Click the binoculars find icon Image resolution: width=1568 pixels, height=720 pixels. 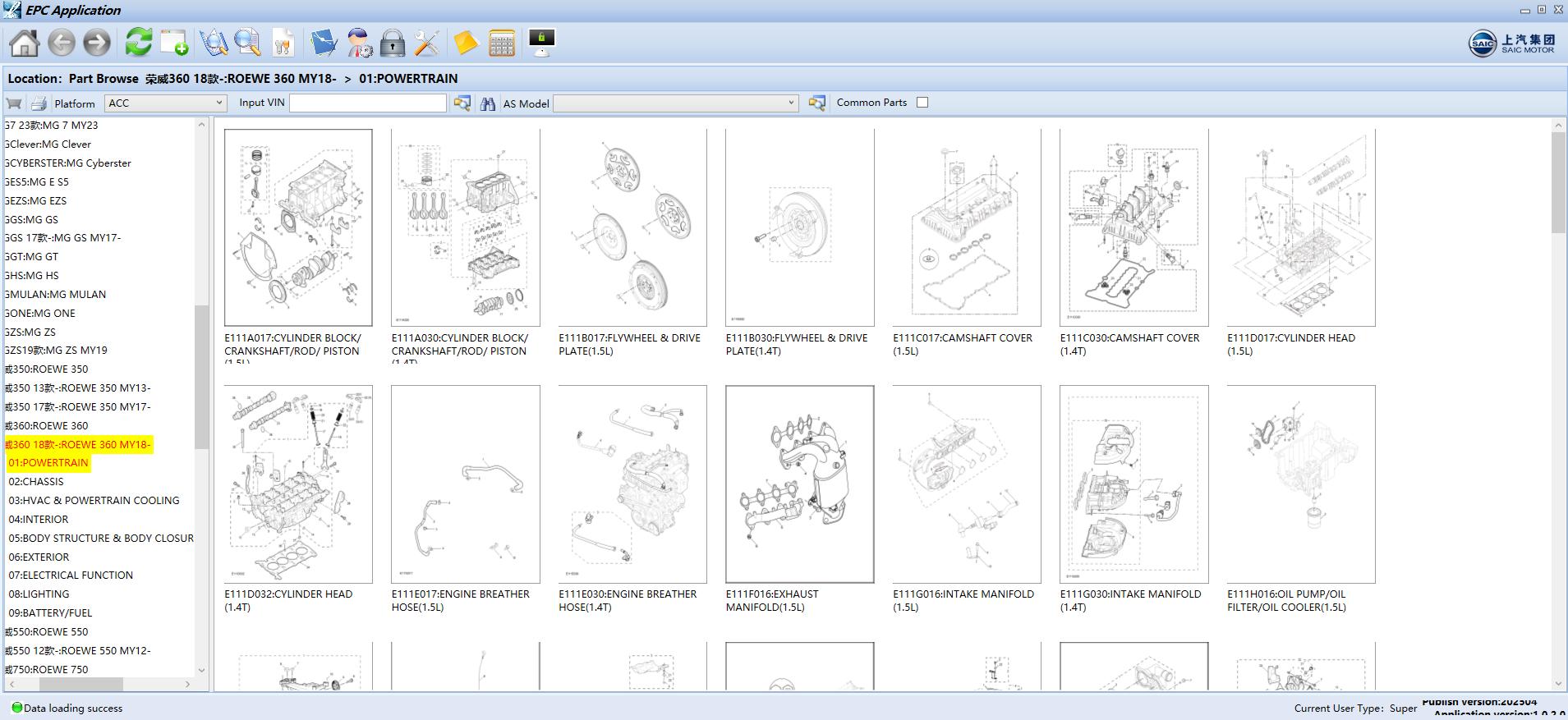(x=488, y=103)
